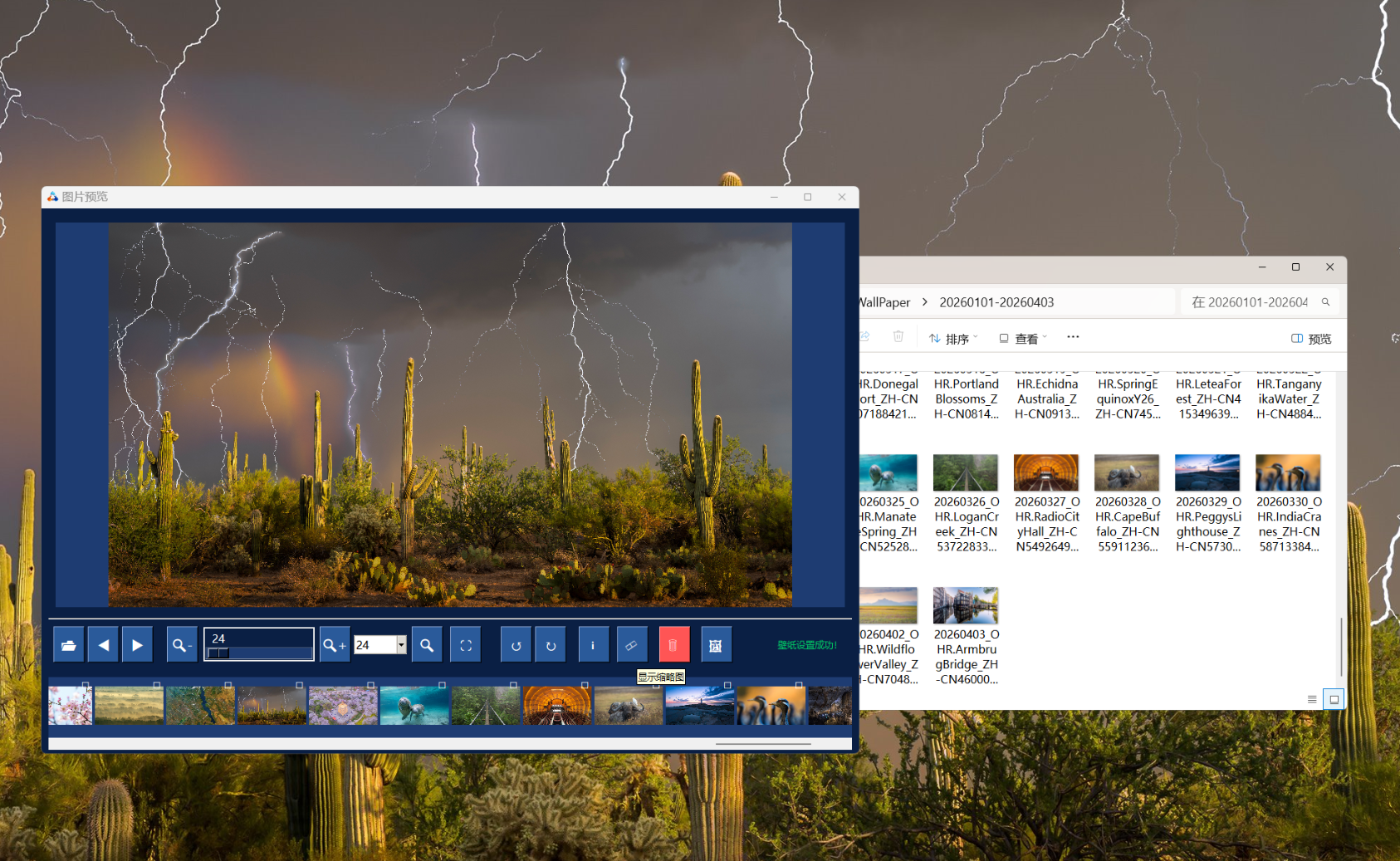Image resolution: width=1400 pixels, height=861 pixels.
Task: Check the box above the manatee thumbnail
Action: [x=442, y=685]
